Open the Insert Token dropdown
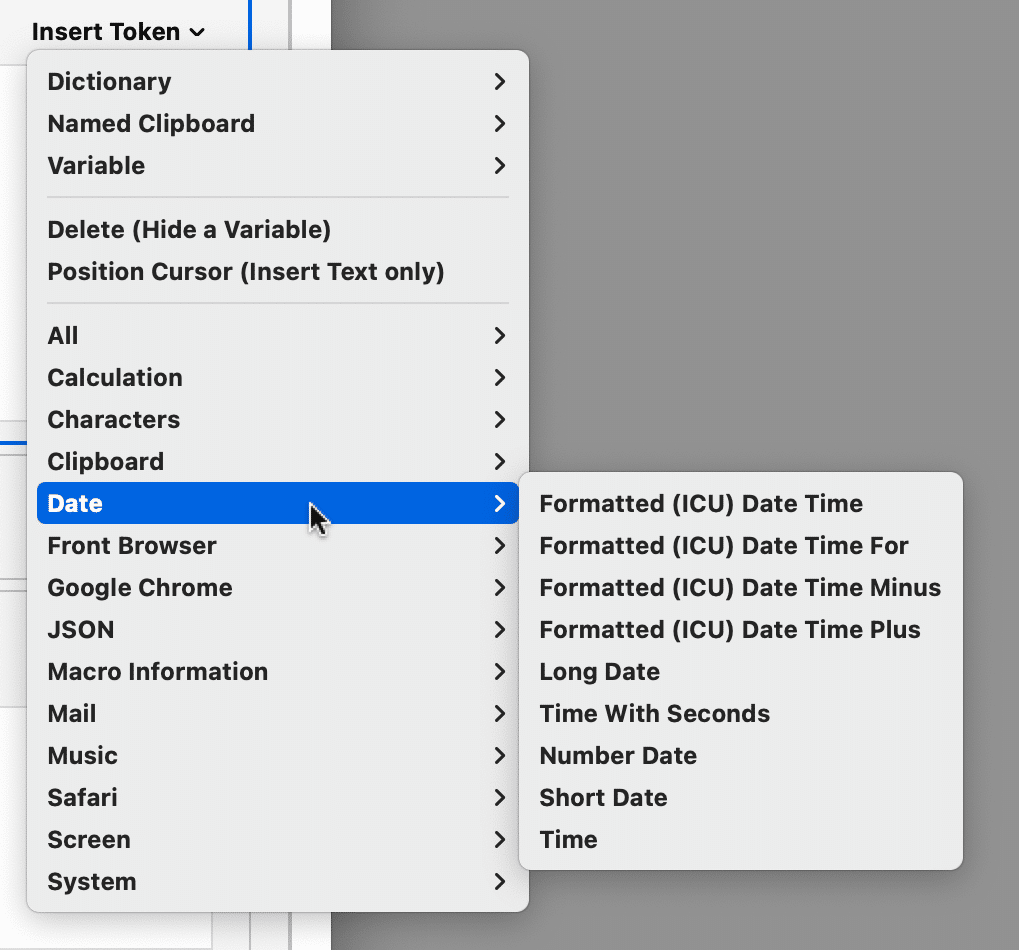The height and width of the screenshot is (950, 1019). point(118,32)
